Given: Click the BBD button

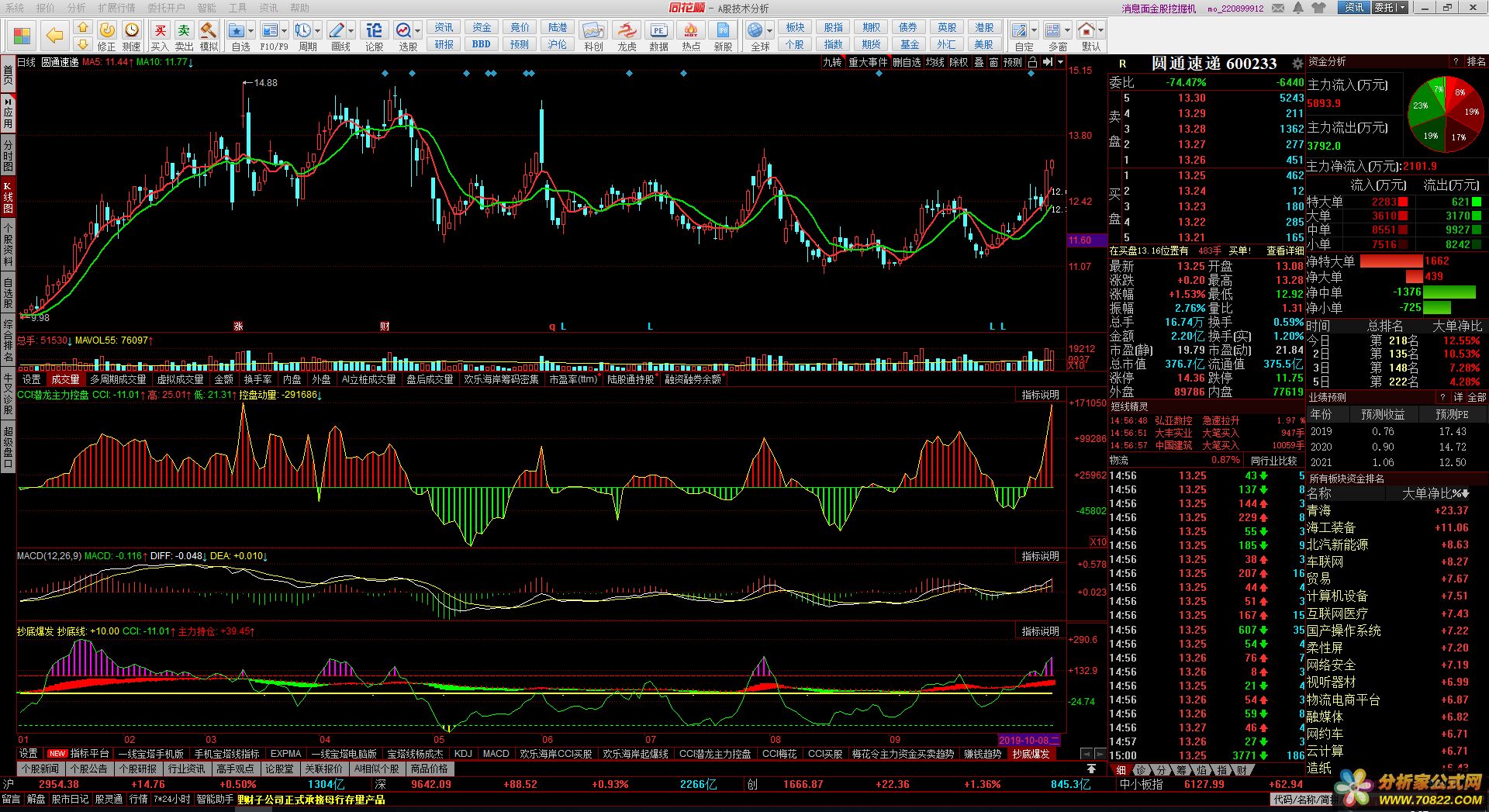Looking at the screenshot, I should tap(481, 44).
